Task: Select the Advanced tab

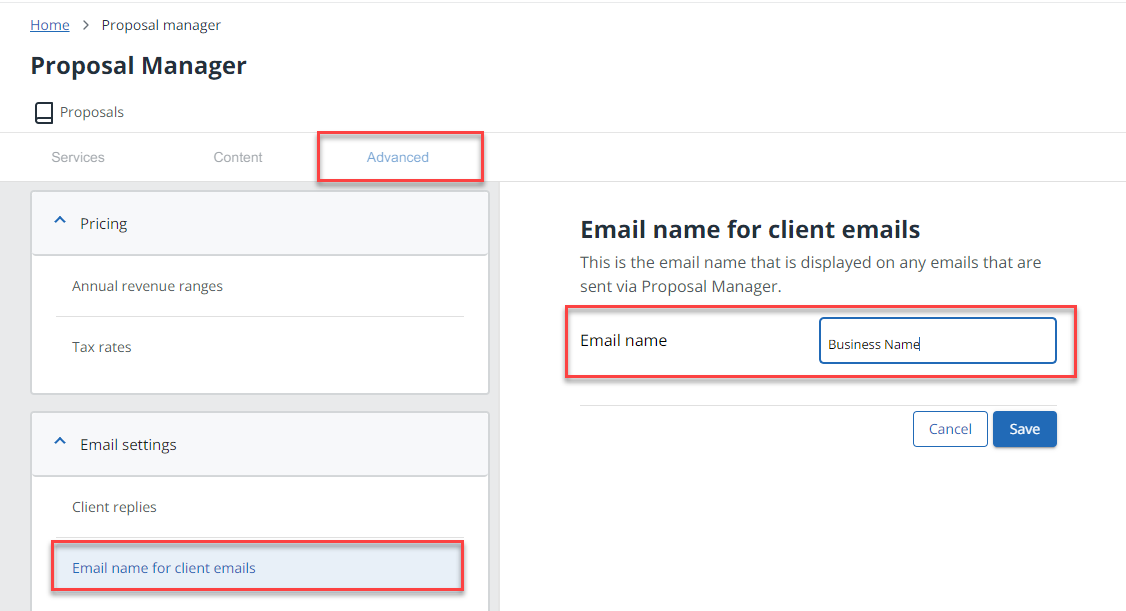Action: tap(398, 157)
